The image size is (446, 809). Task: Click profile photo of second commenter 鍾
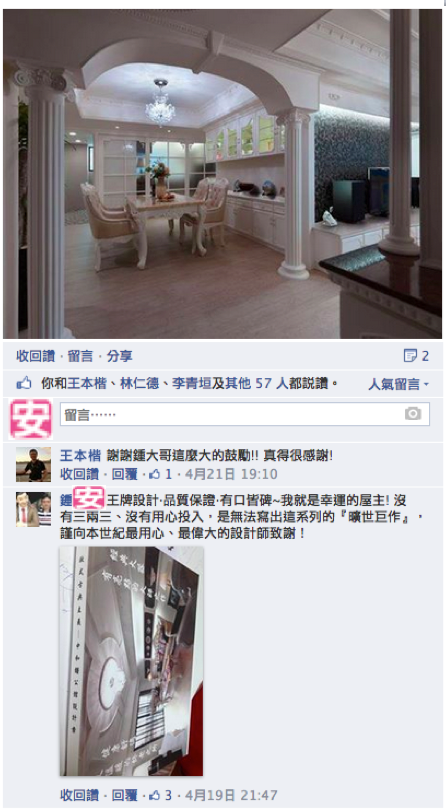pos(34,509)
